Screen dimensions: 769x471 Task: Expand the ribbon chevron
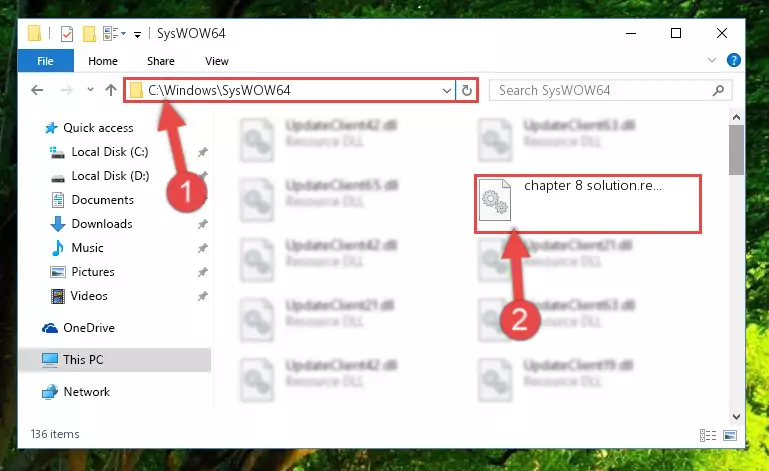tap(712, 60)
